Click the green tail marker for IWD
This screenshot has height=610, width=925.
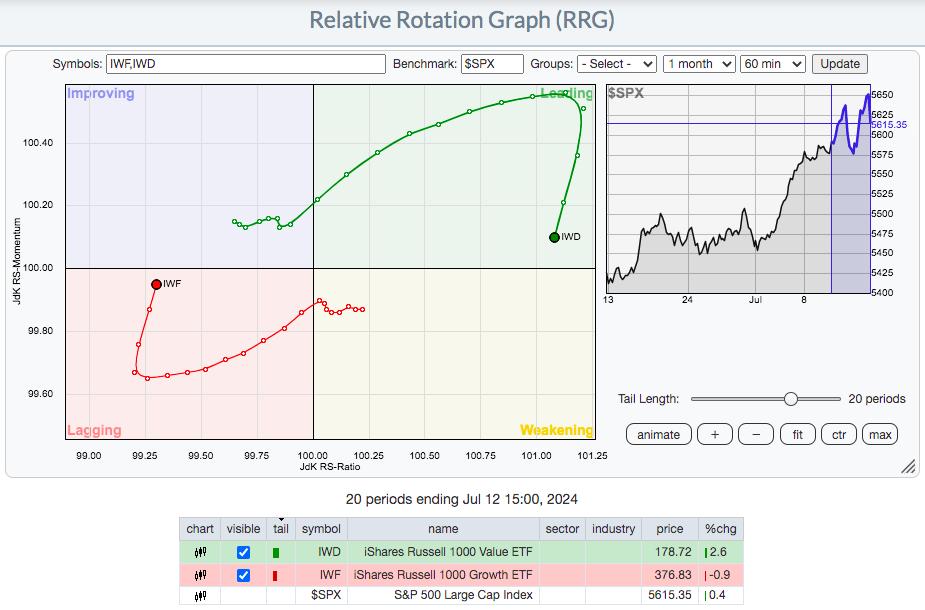(x=276, y=552)
